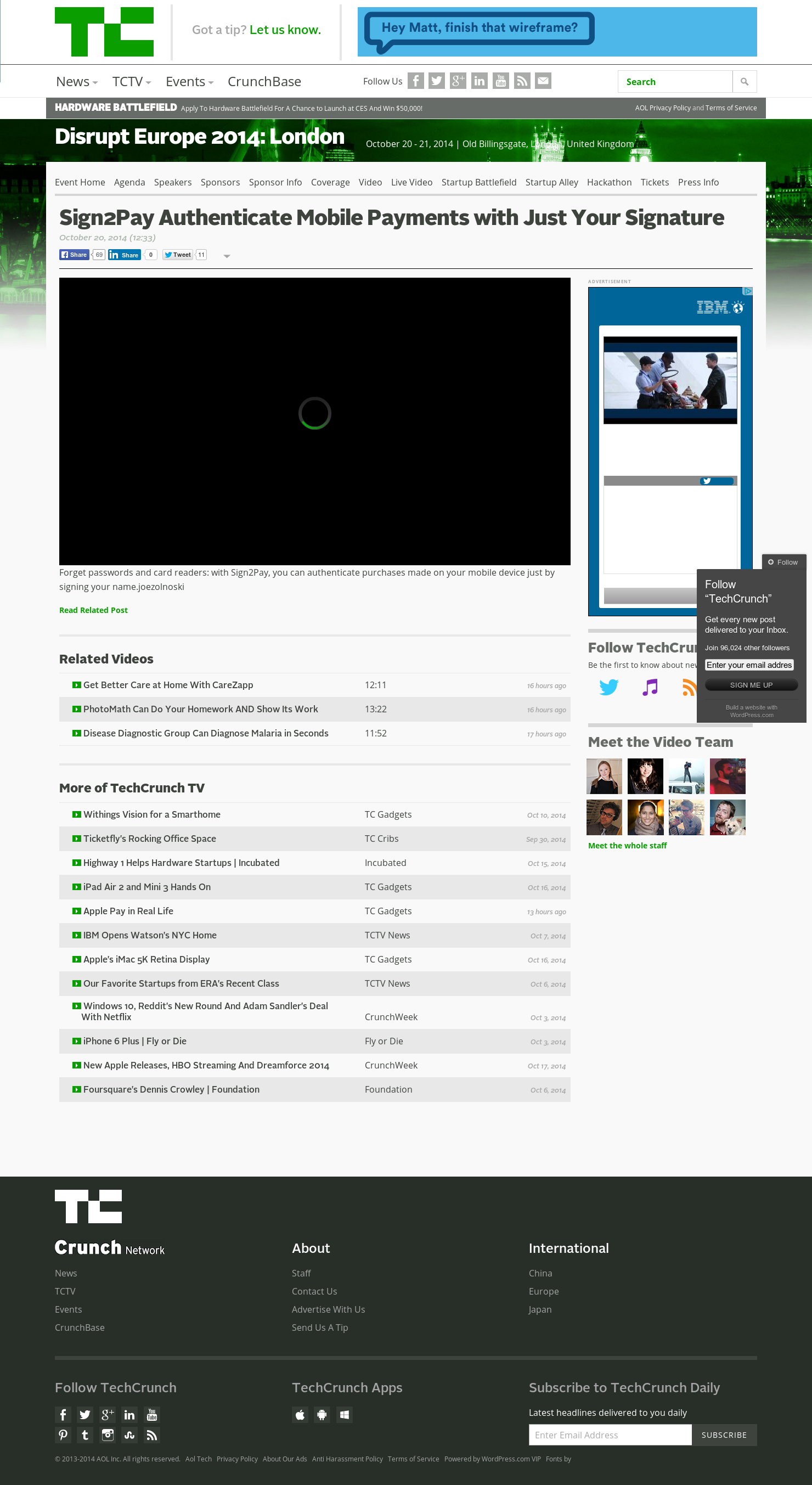Click footer Google+ icon

point(107,1415)
